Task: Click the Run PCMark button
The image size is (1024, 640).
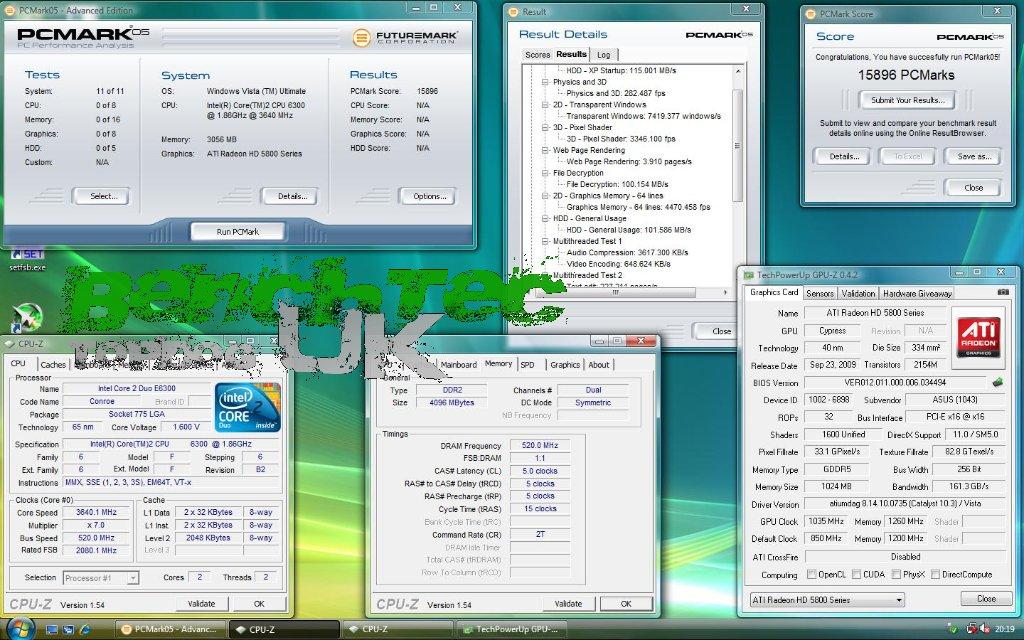Action: (238, 232)
